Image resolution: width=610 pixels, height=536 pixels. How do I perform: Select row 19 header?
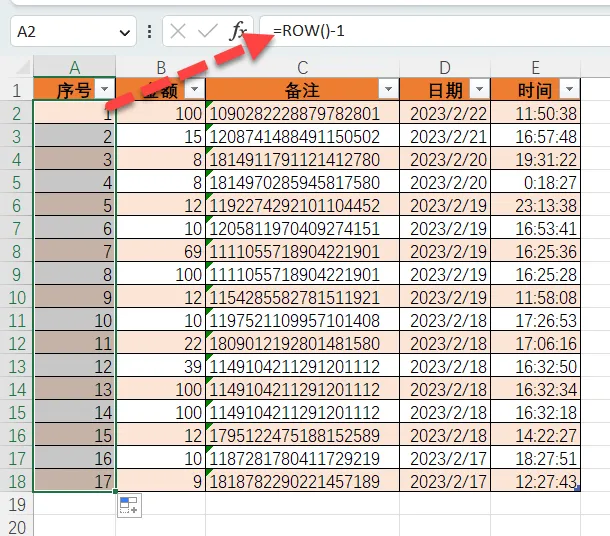pyautogui.click(x=16, y=504)
